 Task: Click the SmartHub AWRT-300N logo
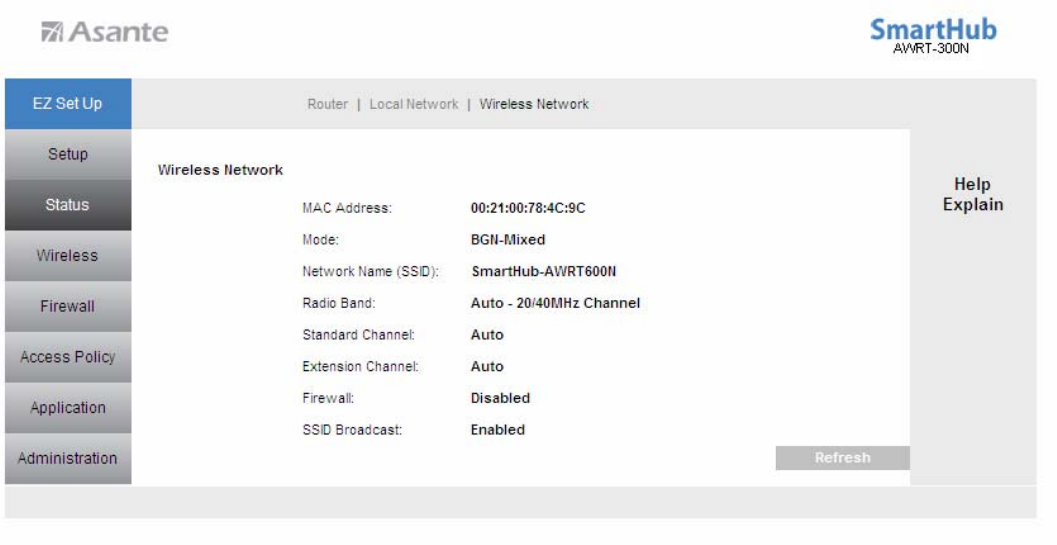(933, 36)
